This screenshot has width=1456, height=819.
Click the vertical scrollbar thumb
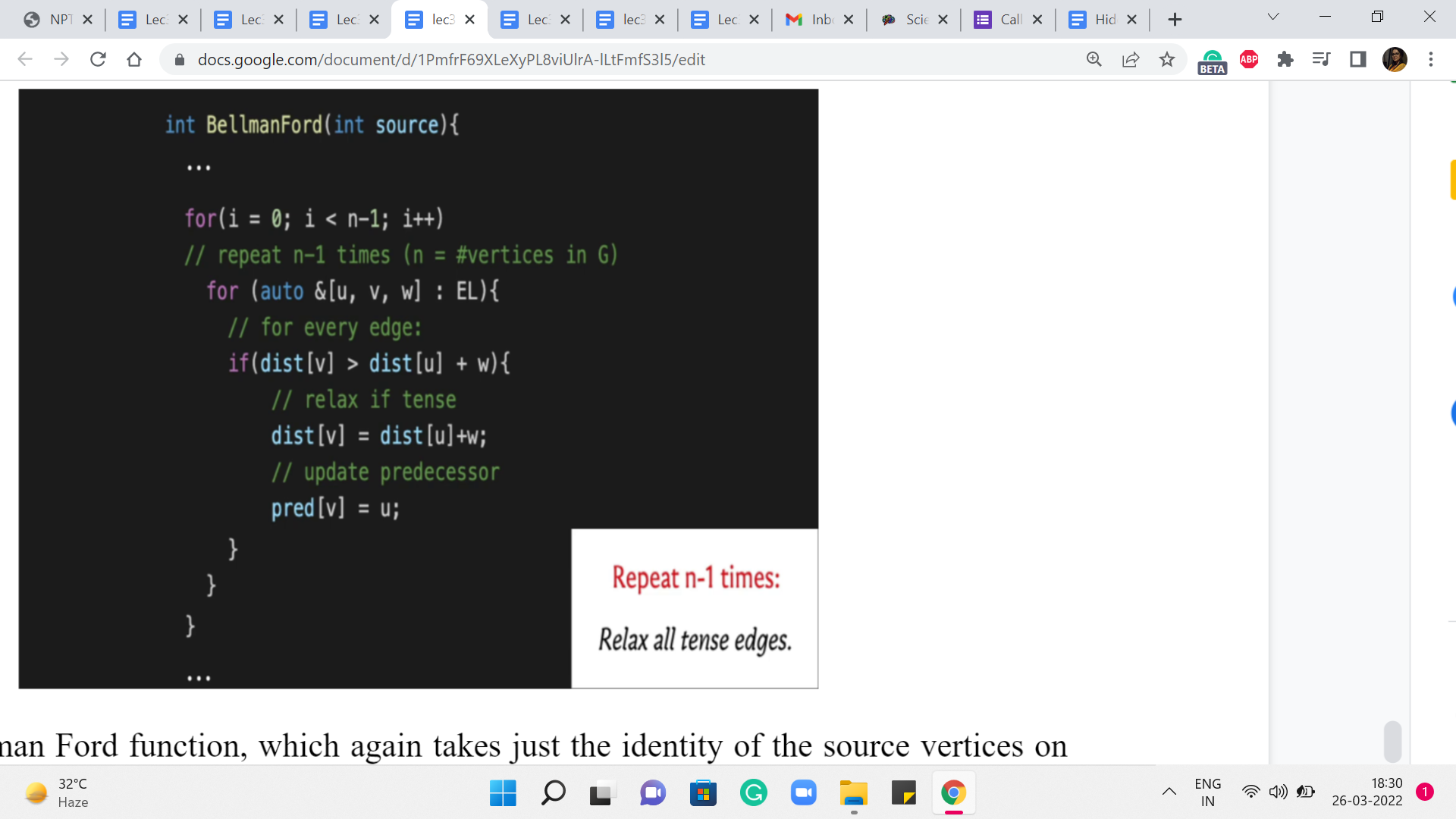tap(1392, 741)
